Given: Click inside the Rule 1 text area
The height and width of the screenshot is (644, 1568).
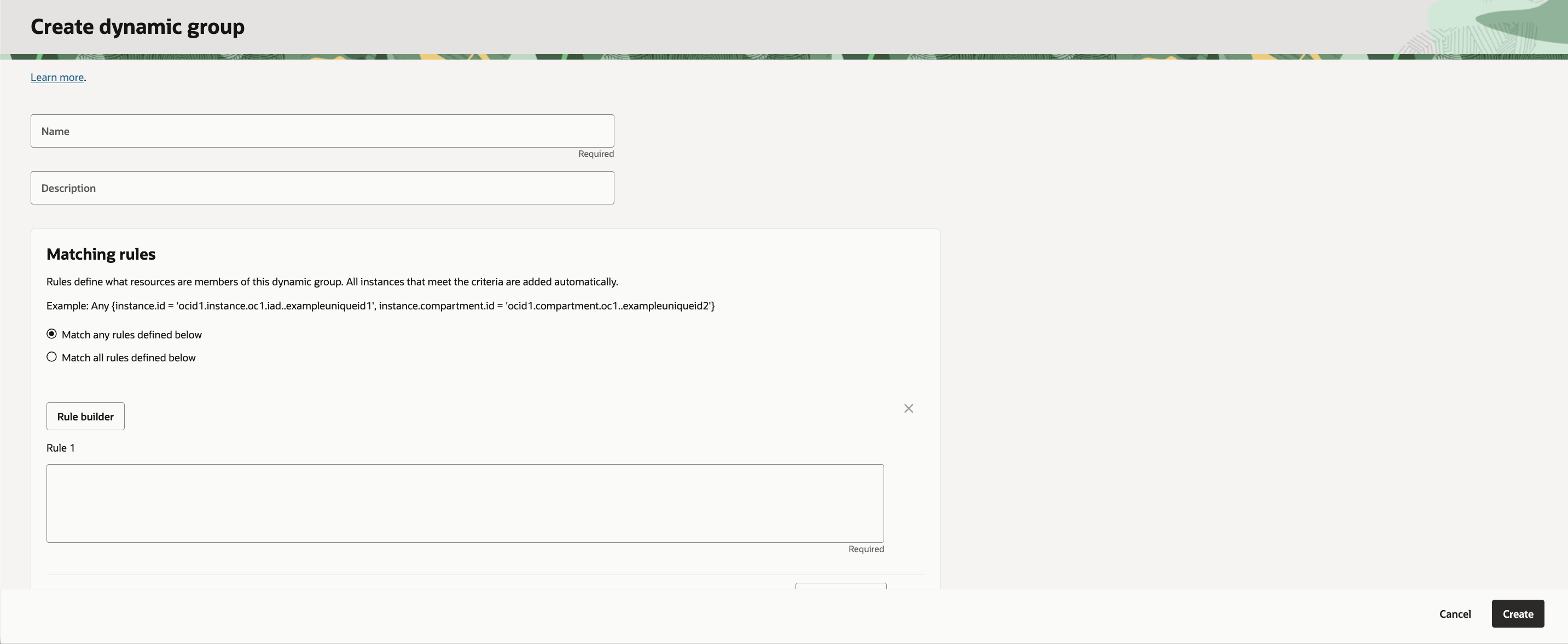Looking at the screenshot, I should [464, 503].
